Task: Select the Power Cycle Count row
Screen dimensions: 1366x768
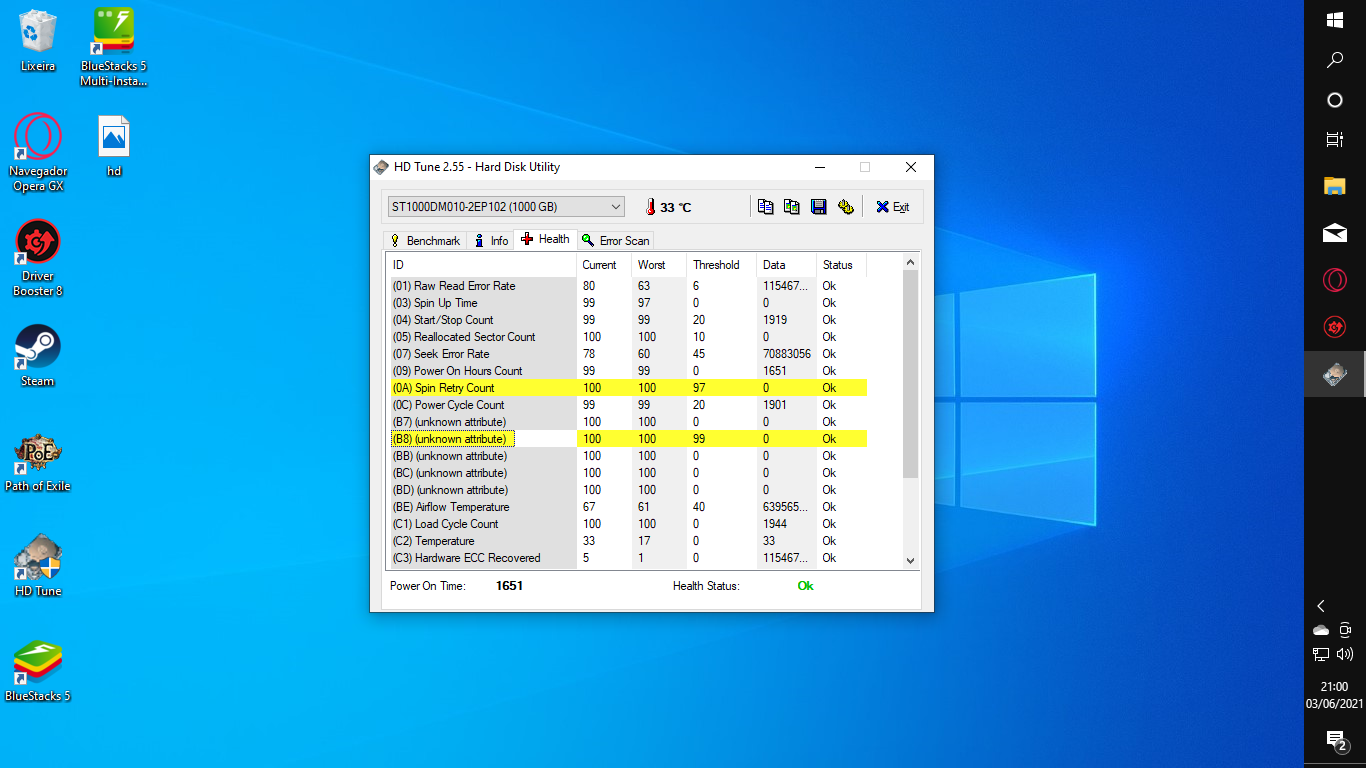Action: pos(627,405)
